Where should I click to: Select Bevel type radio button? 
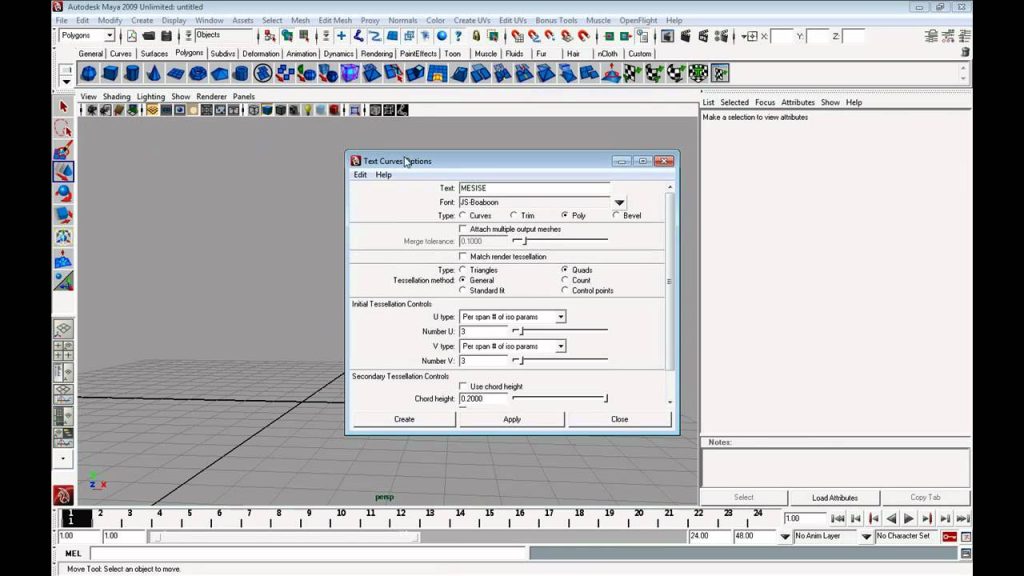pos(616,215)
